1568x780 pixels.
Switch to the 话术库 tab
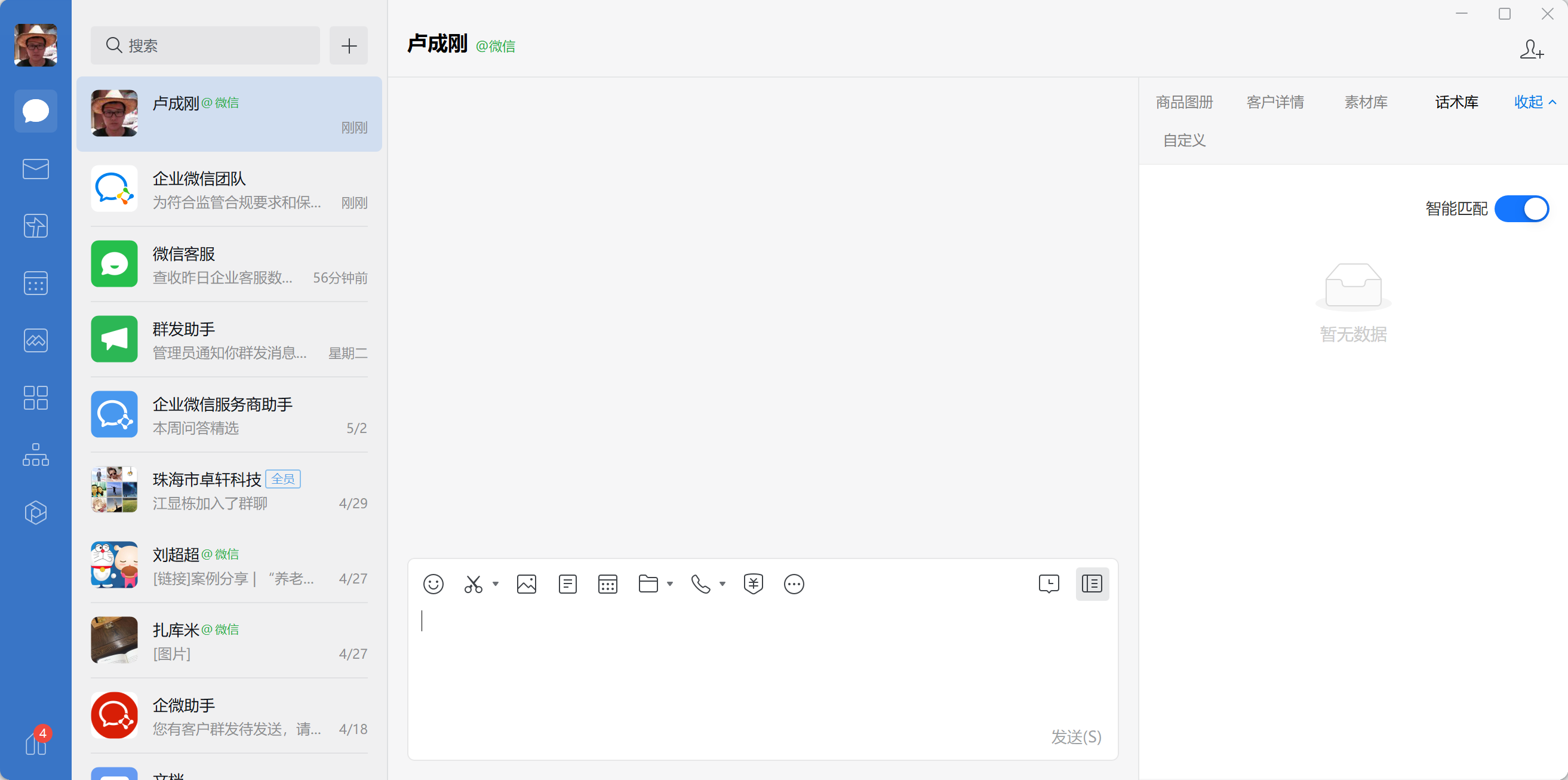click(x=1456, y=102)
